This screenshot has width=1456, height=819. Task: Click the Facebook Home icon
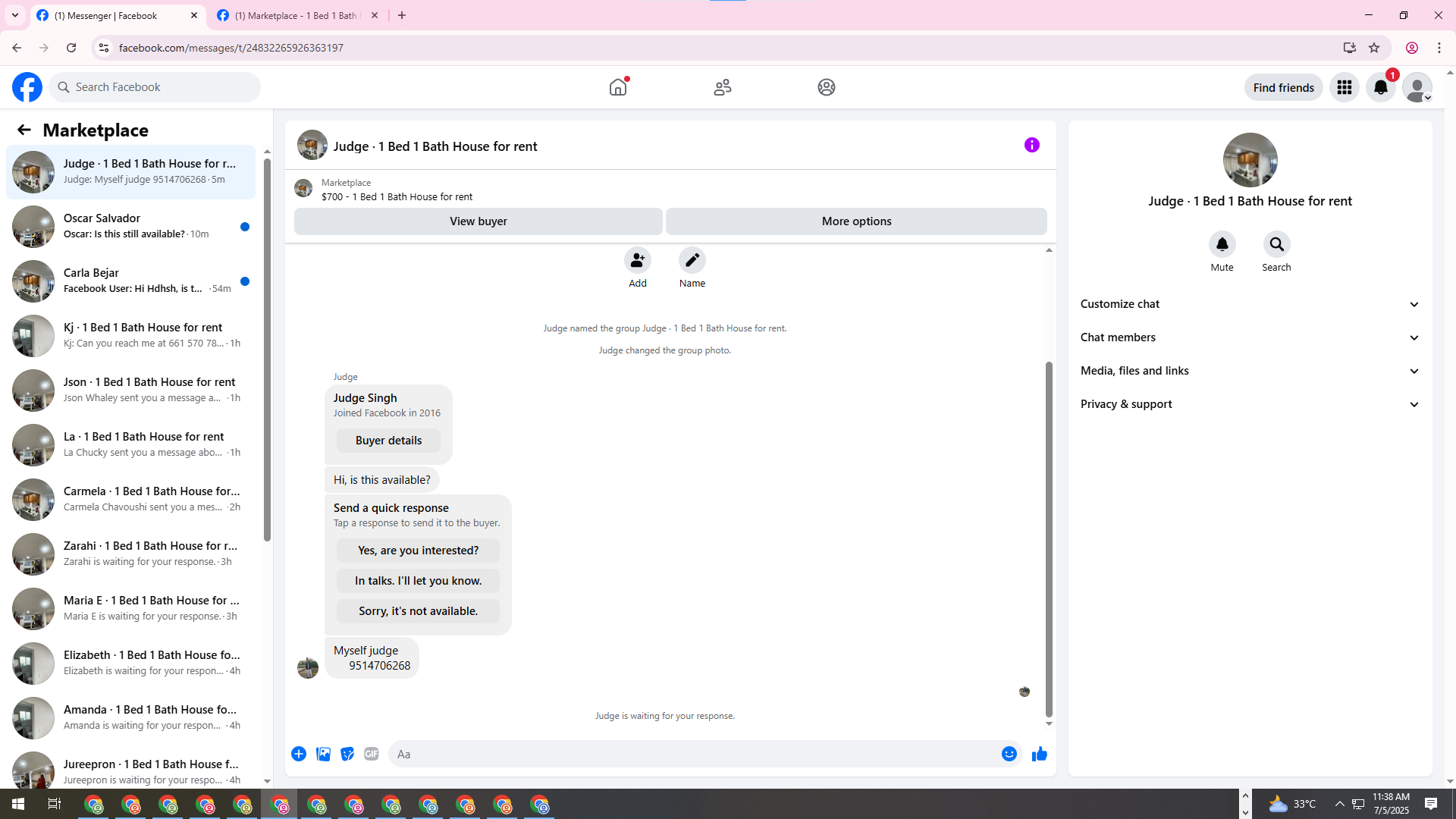point(618,87)
